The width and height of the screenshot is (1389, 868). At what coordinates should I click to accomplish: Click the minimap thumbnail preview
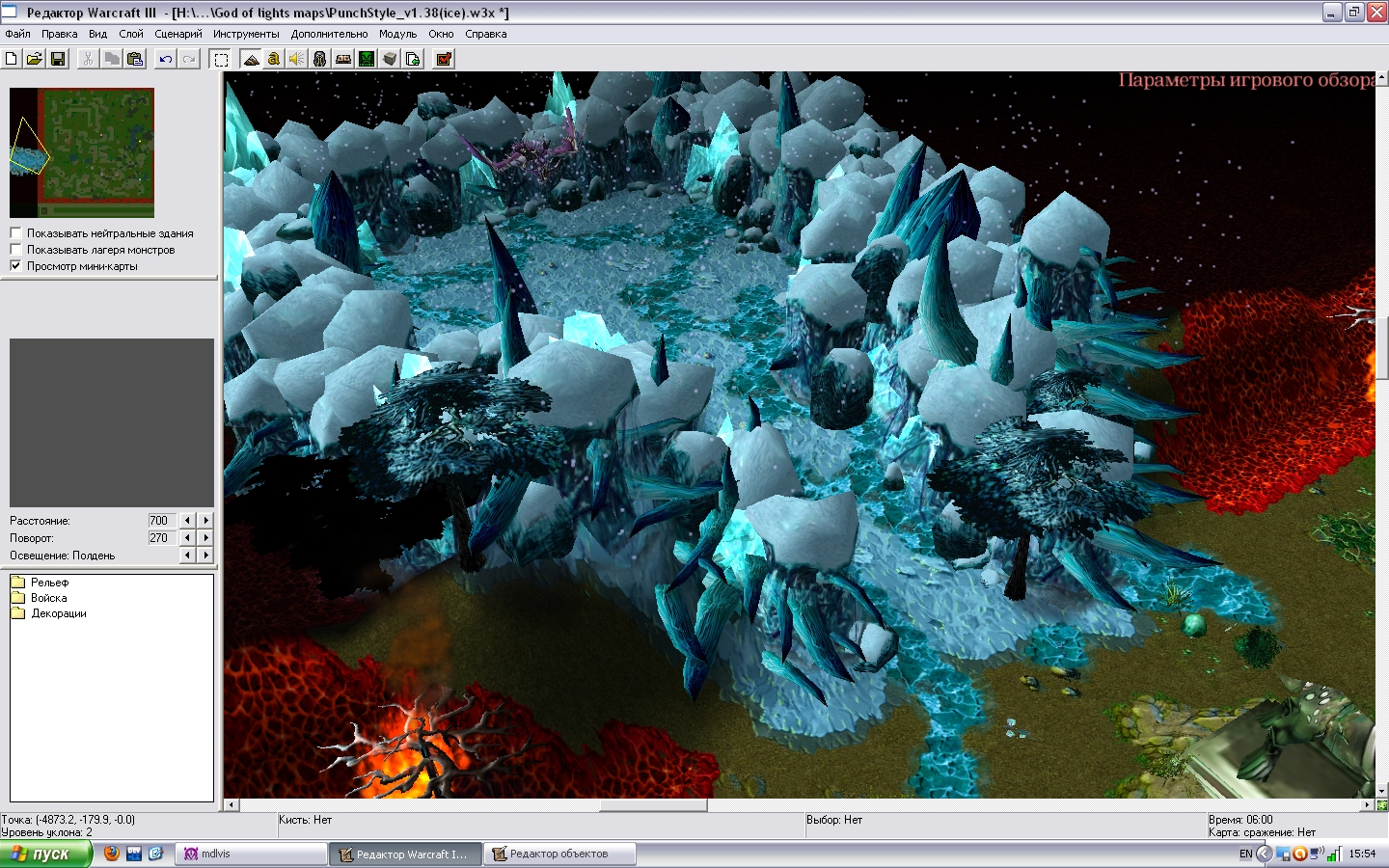82,152
